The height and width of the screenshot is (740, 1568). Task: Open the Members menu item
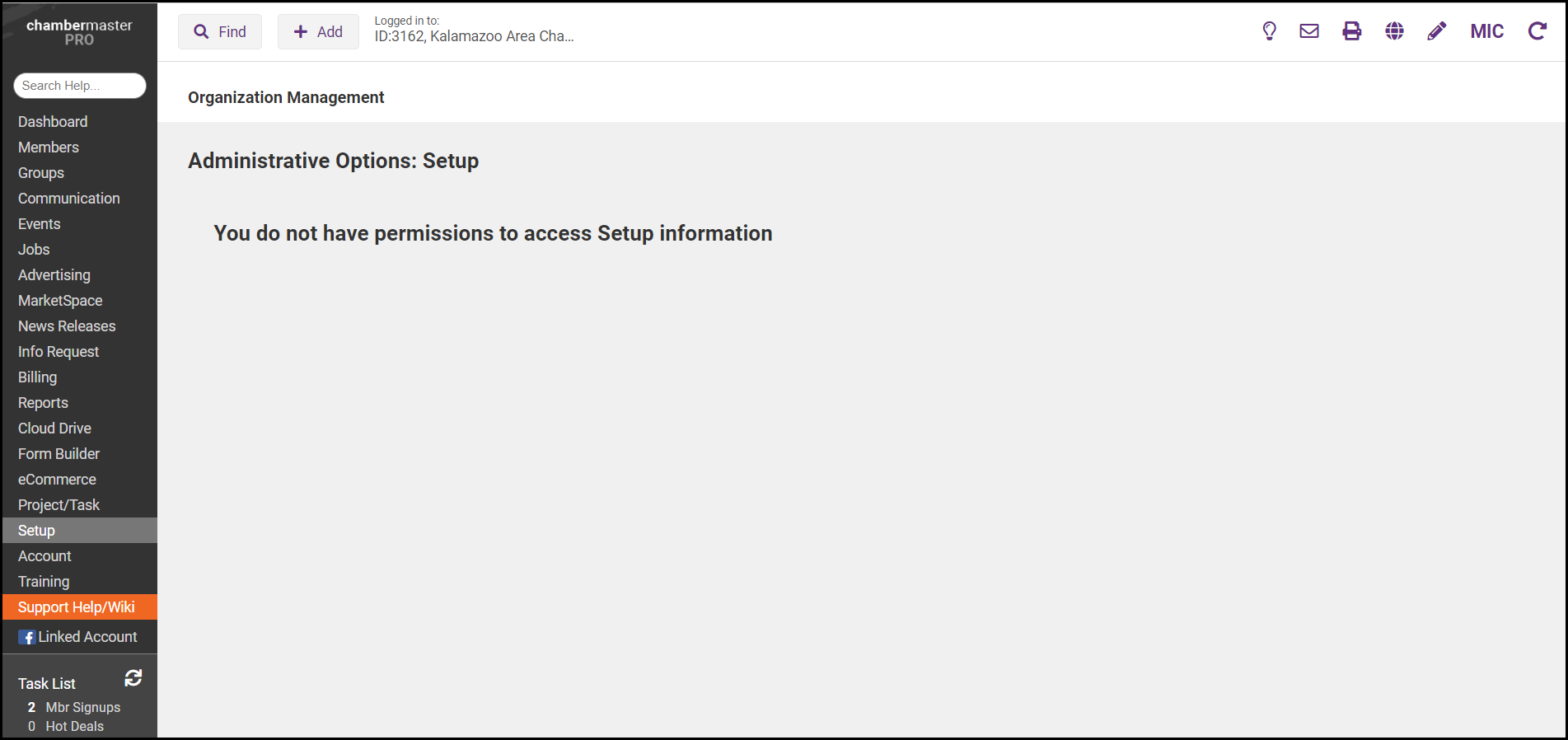tap(49, 148)
